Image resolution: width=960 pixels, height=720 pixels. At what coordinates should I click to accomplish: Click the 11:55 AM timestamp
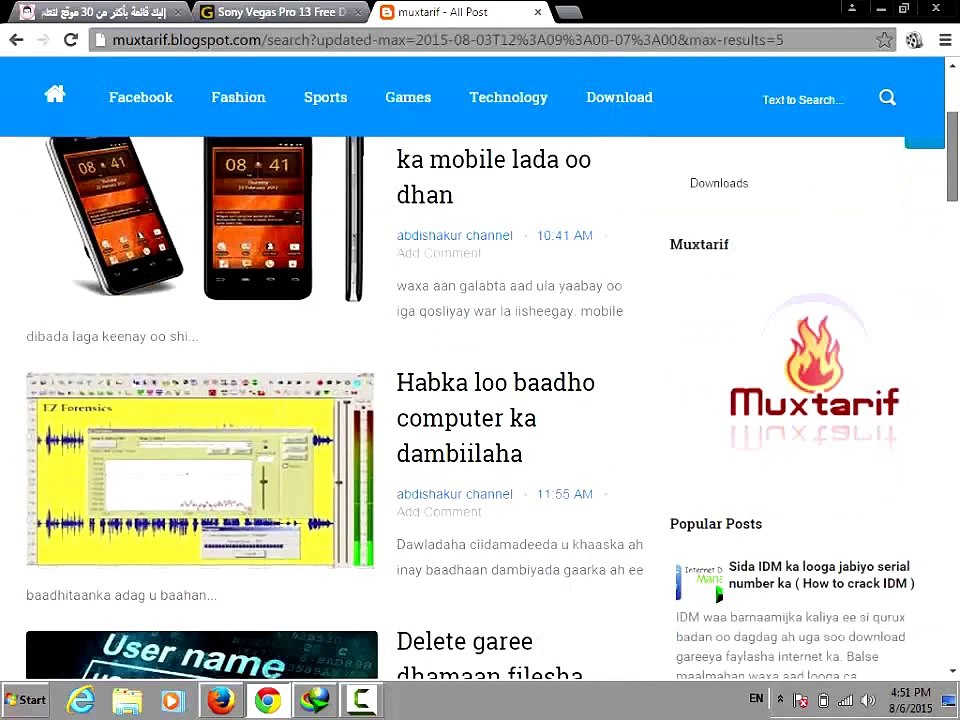coord(564,494)
